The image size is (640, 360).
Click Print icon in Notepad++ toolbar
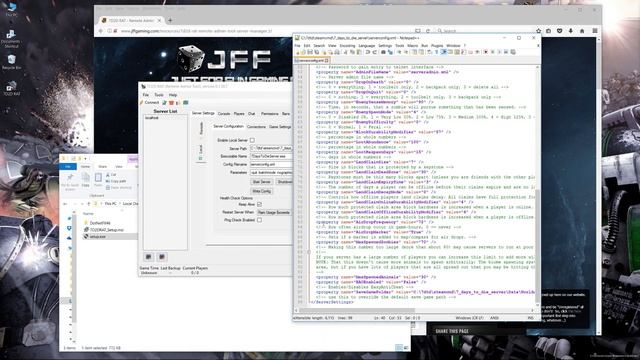pyautogui.click(x=337, y=52)
